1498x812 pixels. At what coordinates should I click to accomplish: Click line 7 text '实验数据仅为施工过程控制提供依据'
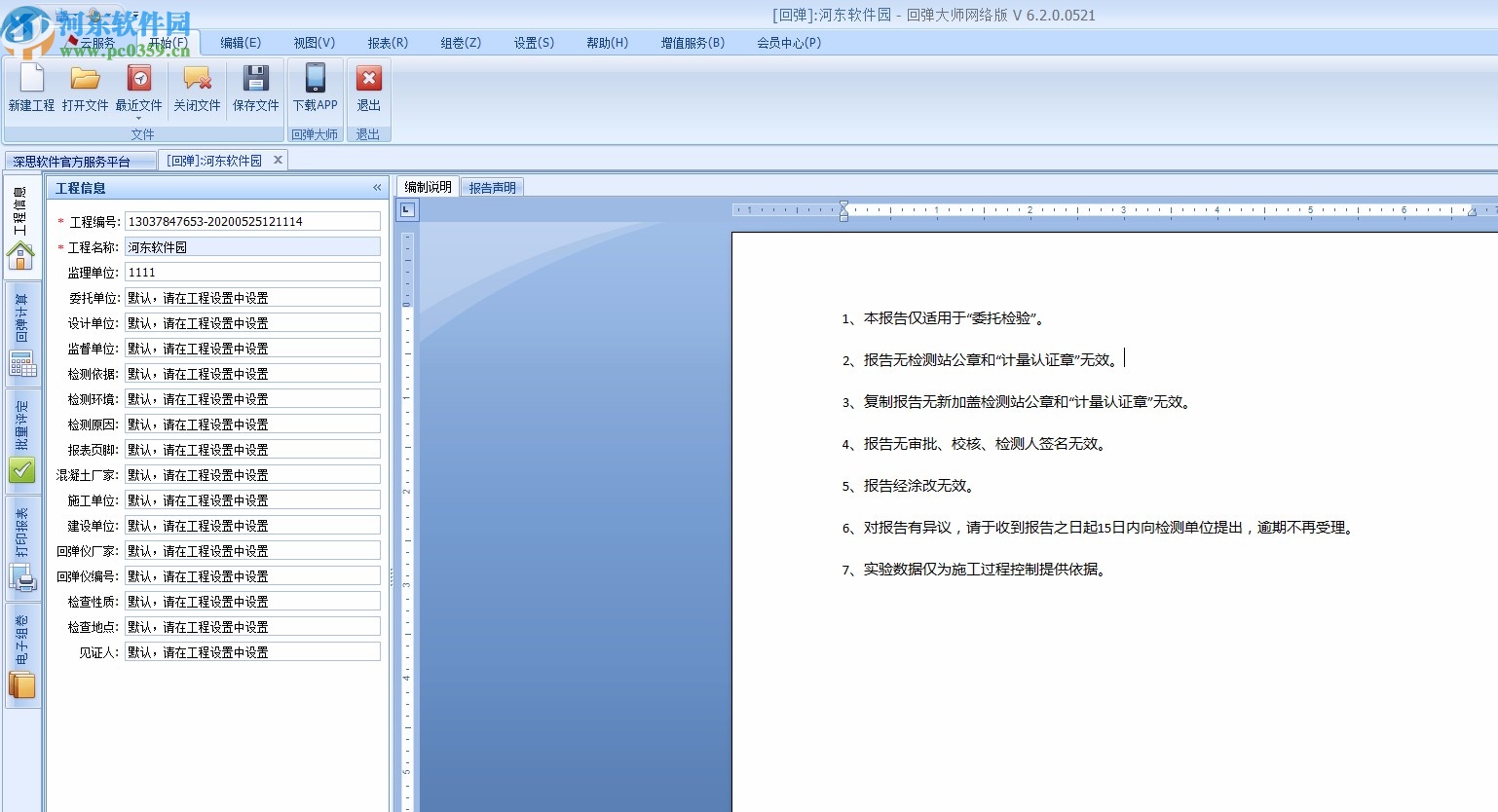click(986, 570)
